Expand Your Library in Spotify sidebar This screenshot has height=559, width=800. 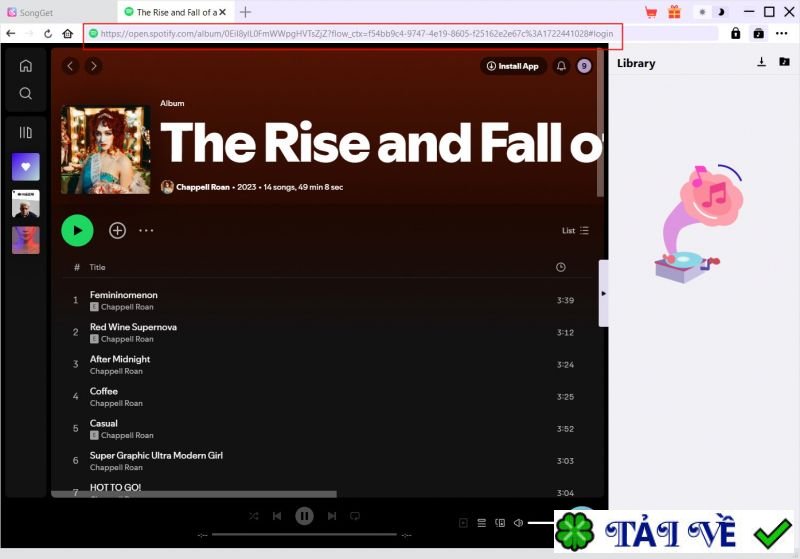point(26,133)
